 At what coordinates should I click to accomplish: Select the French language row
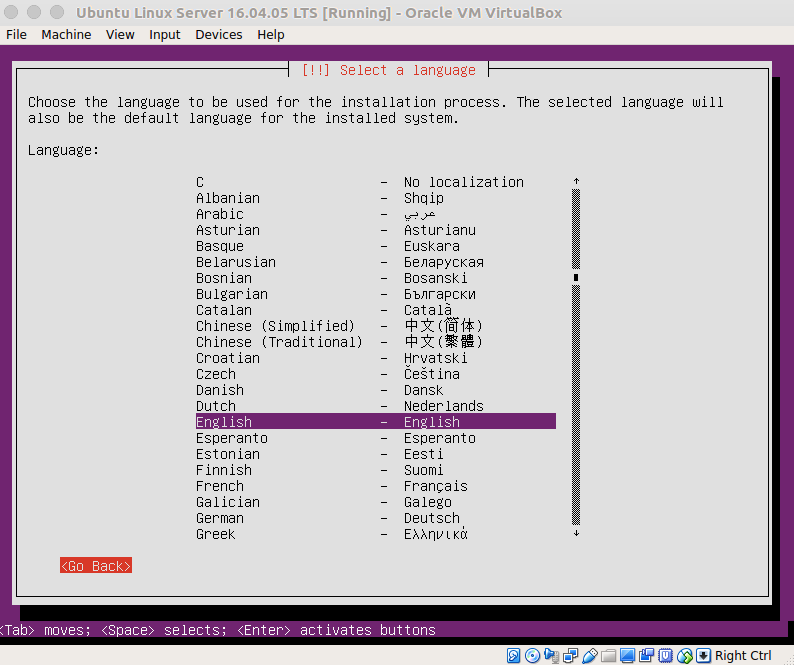click(375, 486)
